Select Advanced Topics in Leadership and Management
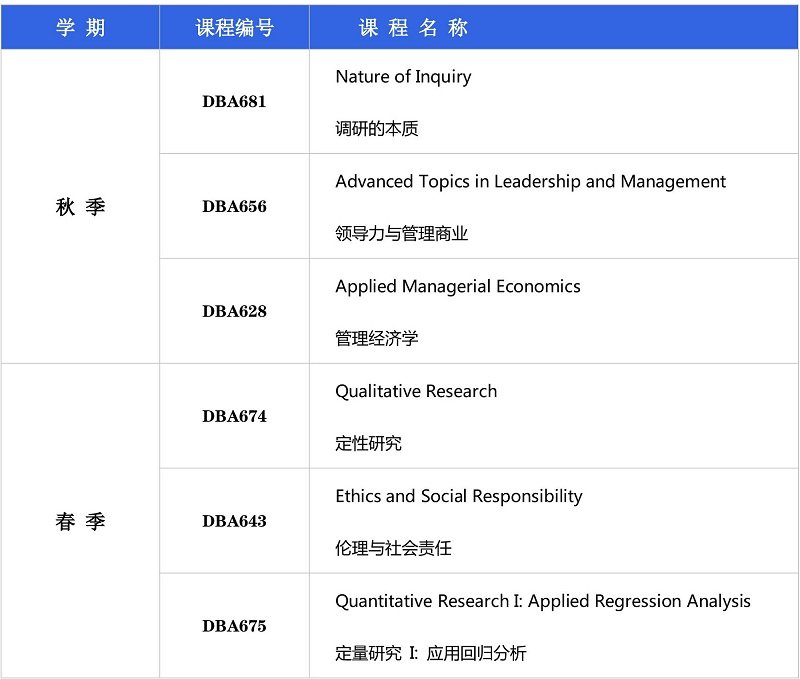The width and height of the screenshot is (800, 679). pyautogui.click(x=531, y=182)
